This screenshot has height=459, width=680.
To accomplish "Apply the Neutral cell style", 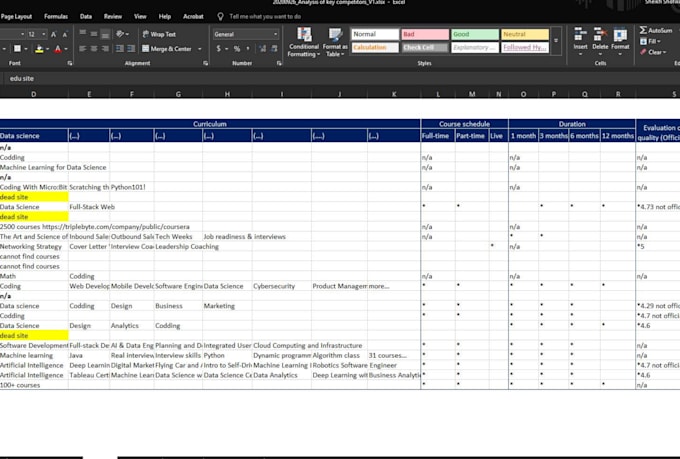I will (x=525, y=34).
